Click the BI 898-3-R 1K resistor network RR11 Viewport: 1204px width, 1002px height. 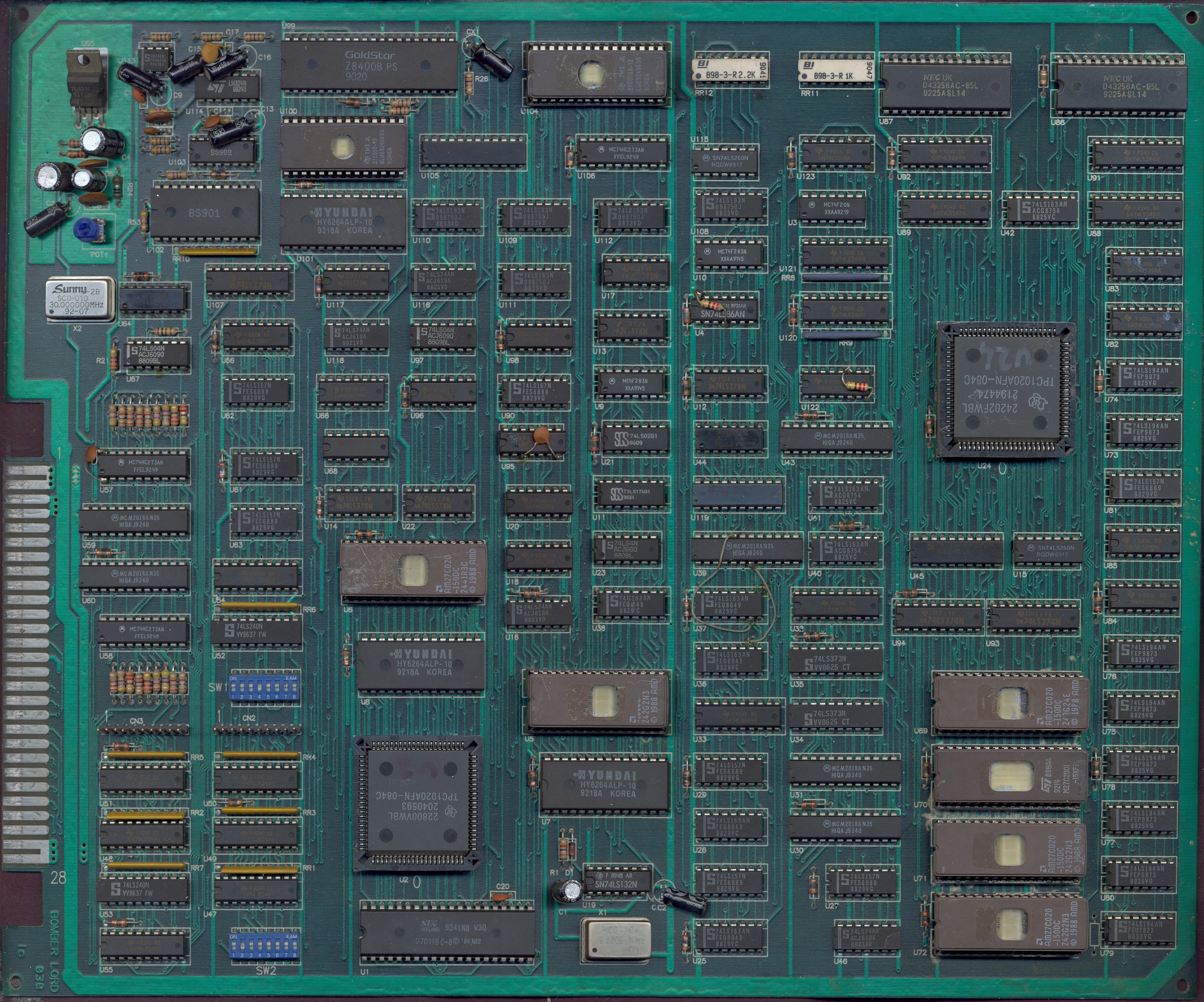point(836,70)
